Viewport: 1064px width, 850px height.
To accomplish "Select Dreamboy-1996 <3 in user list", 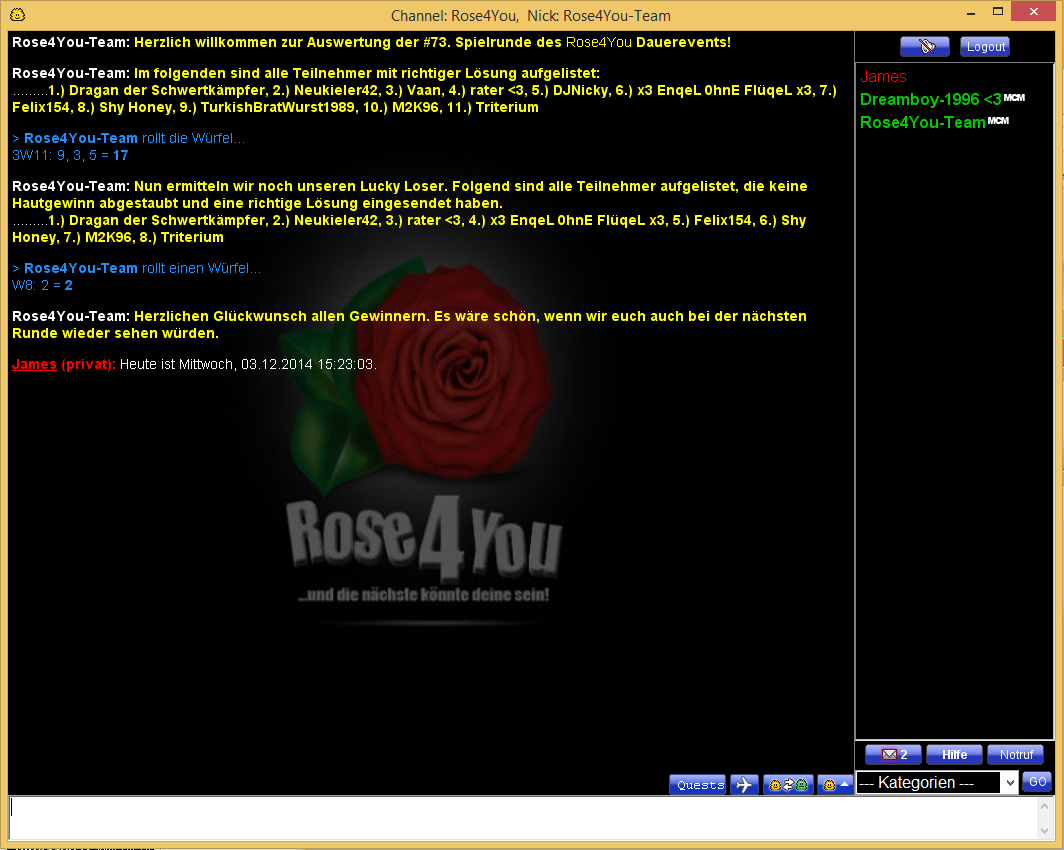I will click(930, 99).
